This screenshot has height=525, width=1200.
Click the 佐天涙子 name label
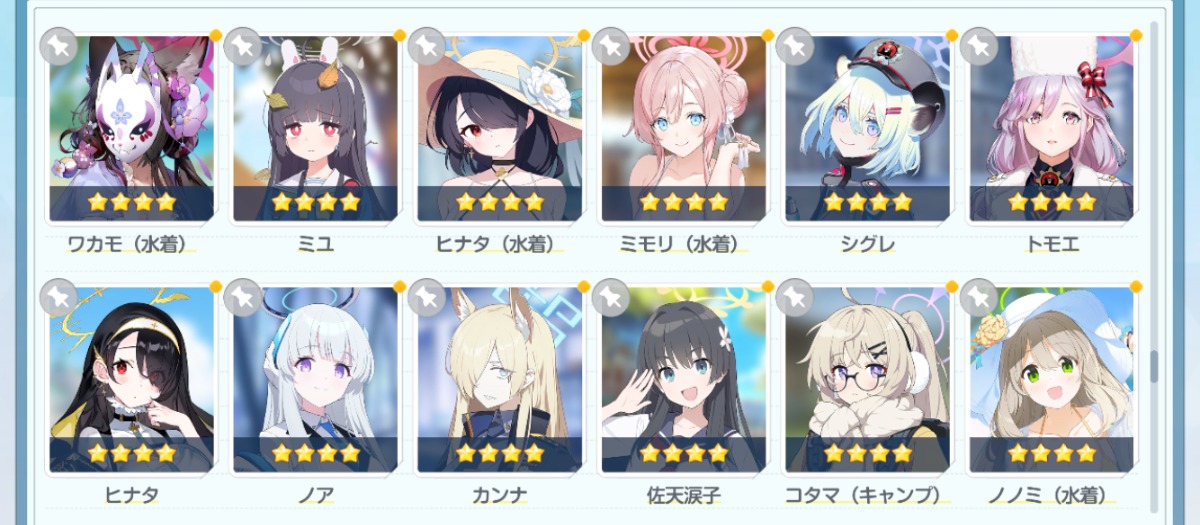[683, 495]
